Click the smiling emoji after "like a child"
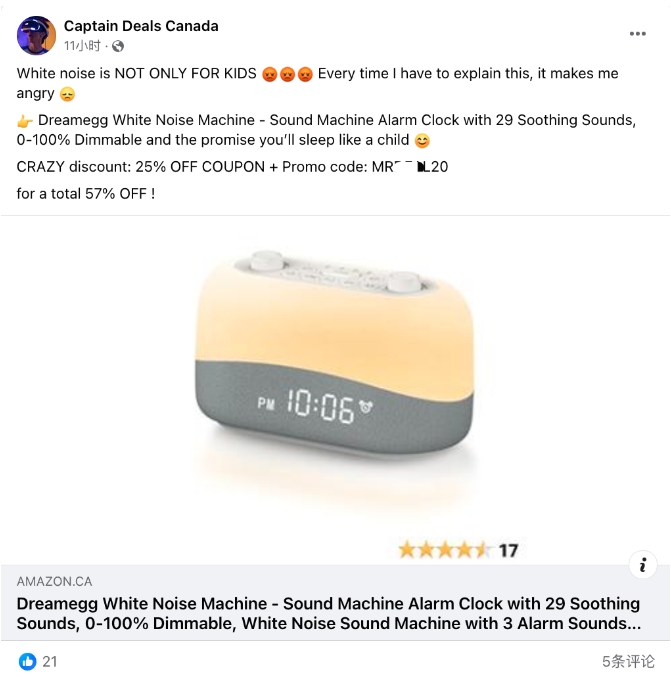 [x=422, y=141]
